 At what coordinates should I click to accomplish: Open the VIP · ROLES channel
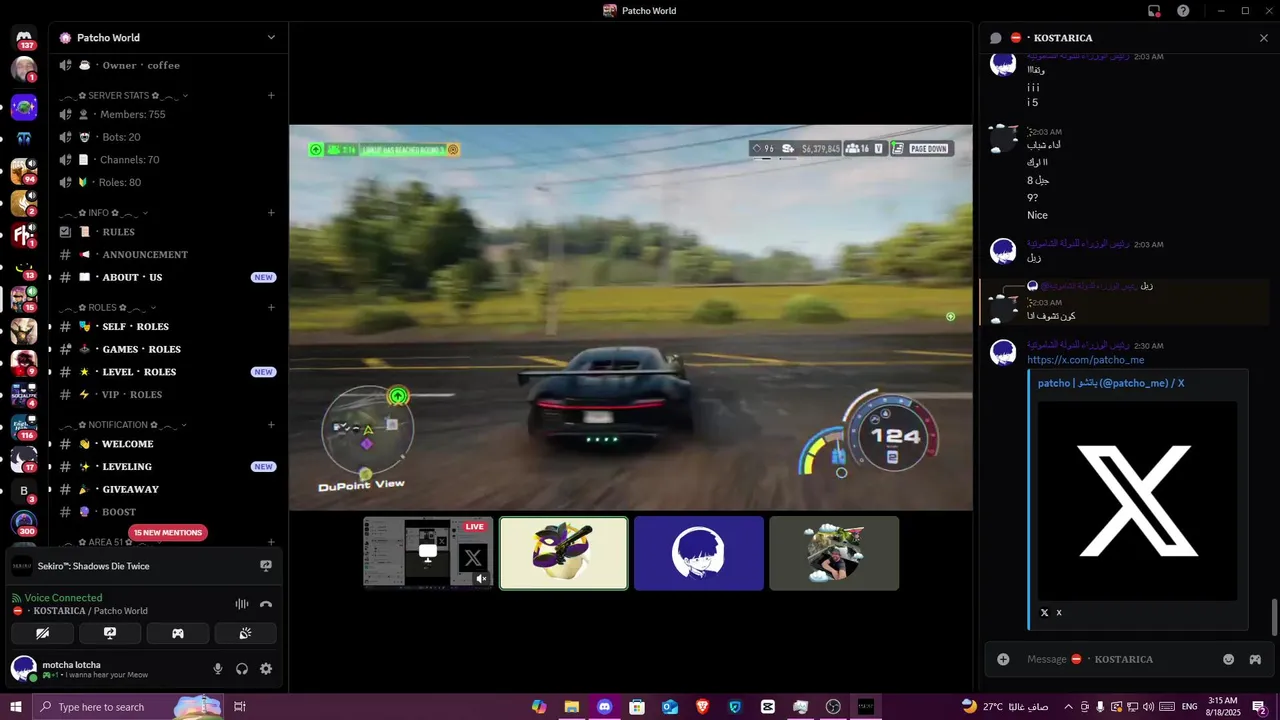166,395
